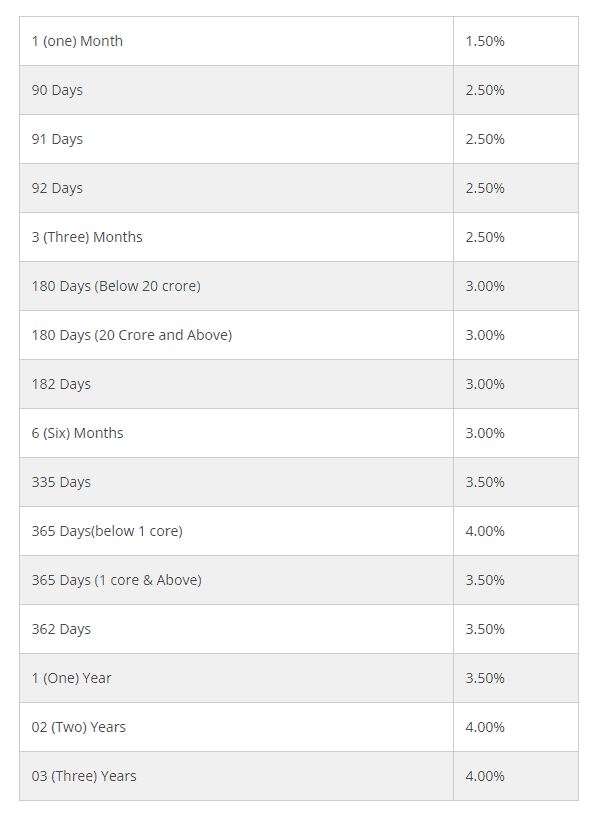Click '365 Days(below 1 core)' text
Screen dimensions: 599x823
point(107,531)
